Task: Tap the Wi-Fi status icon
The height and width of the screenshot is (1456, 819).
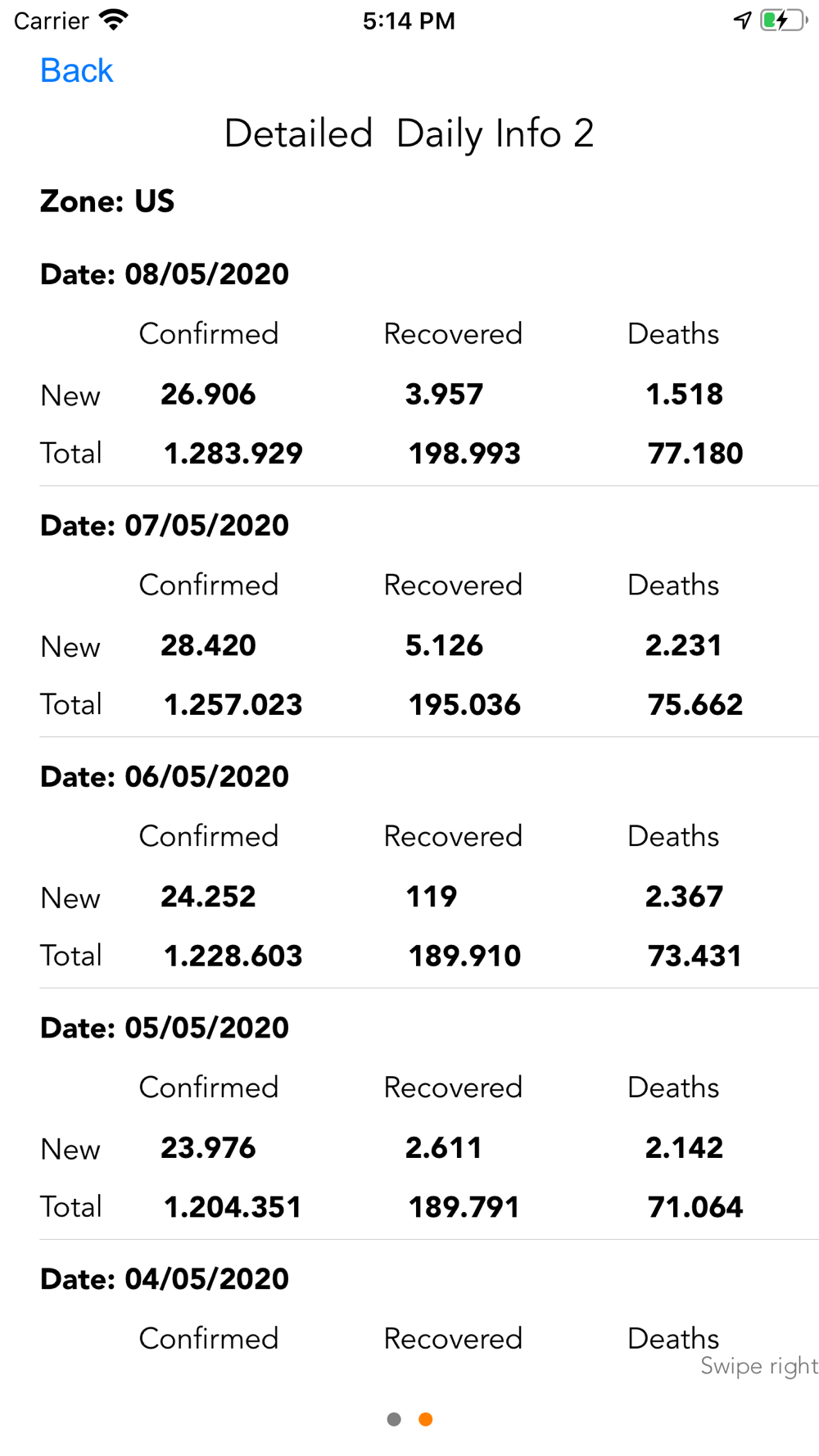Action: pos(113,20)
